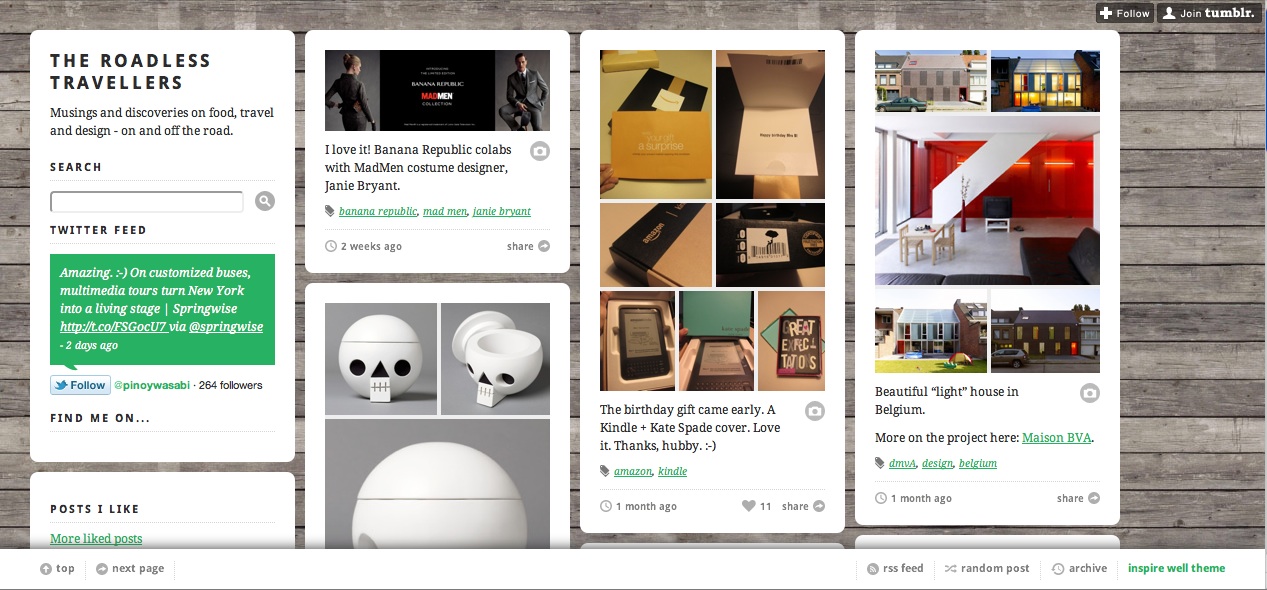Select the banana republic tag
This screenshot has height=590, width=1267.
(378, 212)
